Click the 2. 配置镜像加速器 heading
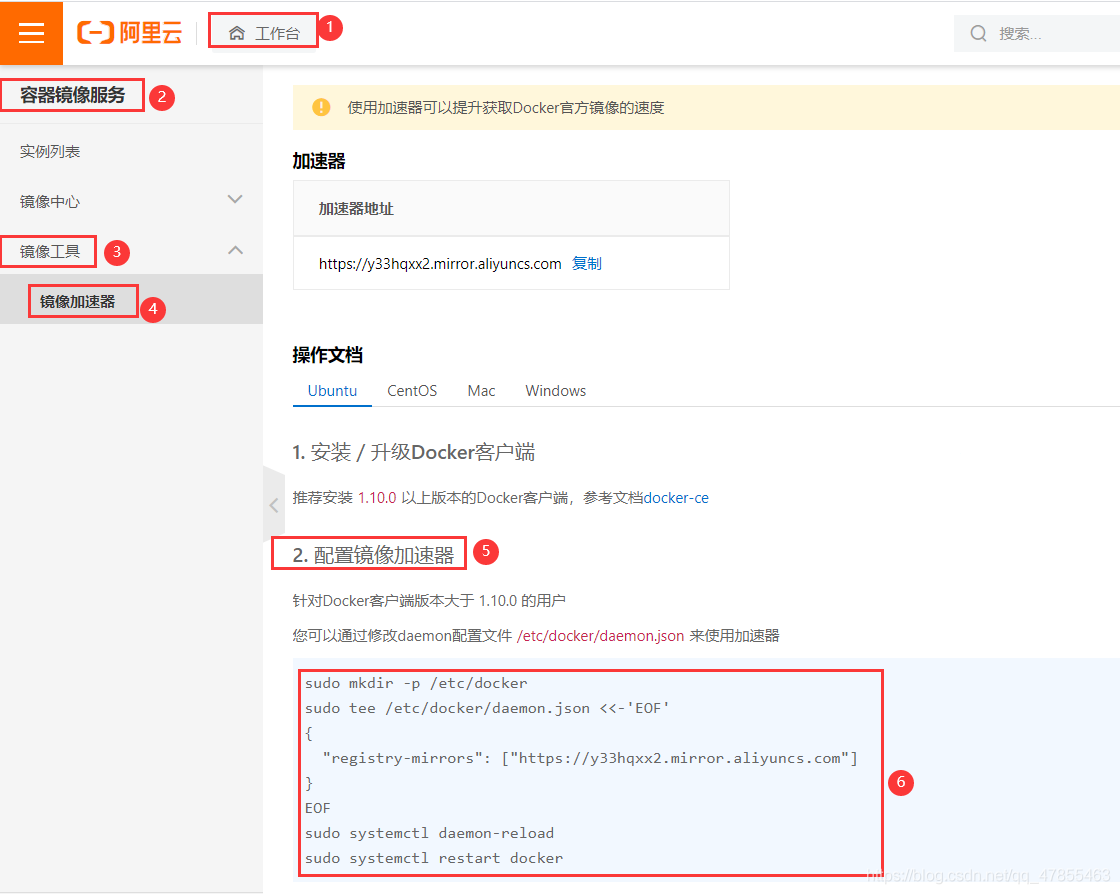Screen dimensions: 1120x894 [373, 555]
